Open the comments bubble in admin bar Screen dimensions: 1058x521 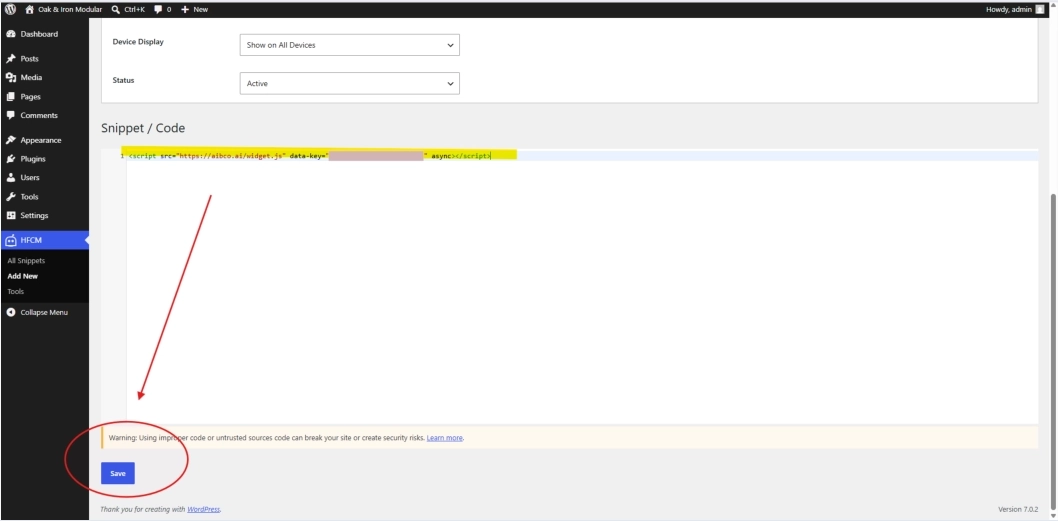(158, 9)
